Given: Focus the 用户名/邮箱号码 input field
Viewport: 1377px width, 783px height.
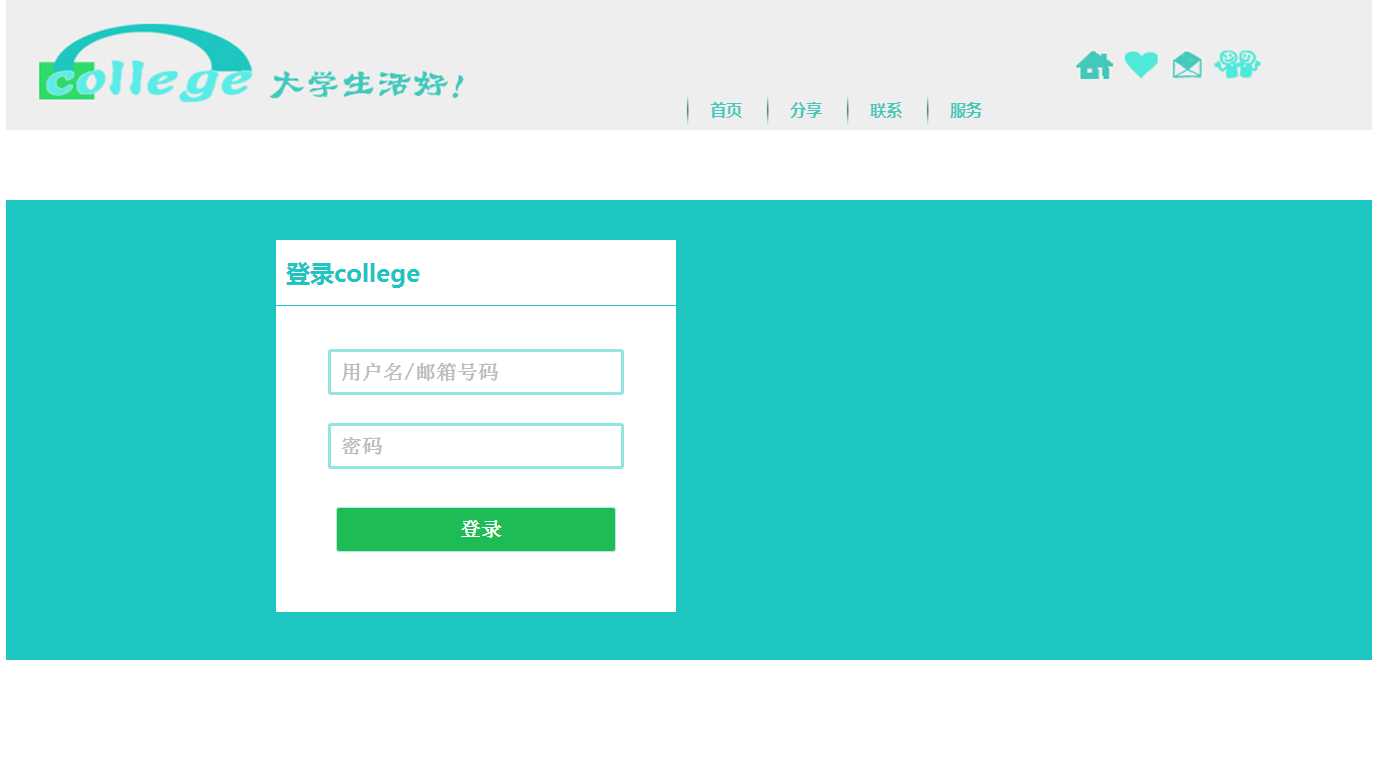Looking at the screenshot, I should click(476, 372).
